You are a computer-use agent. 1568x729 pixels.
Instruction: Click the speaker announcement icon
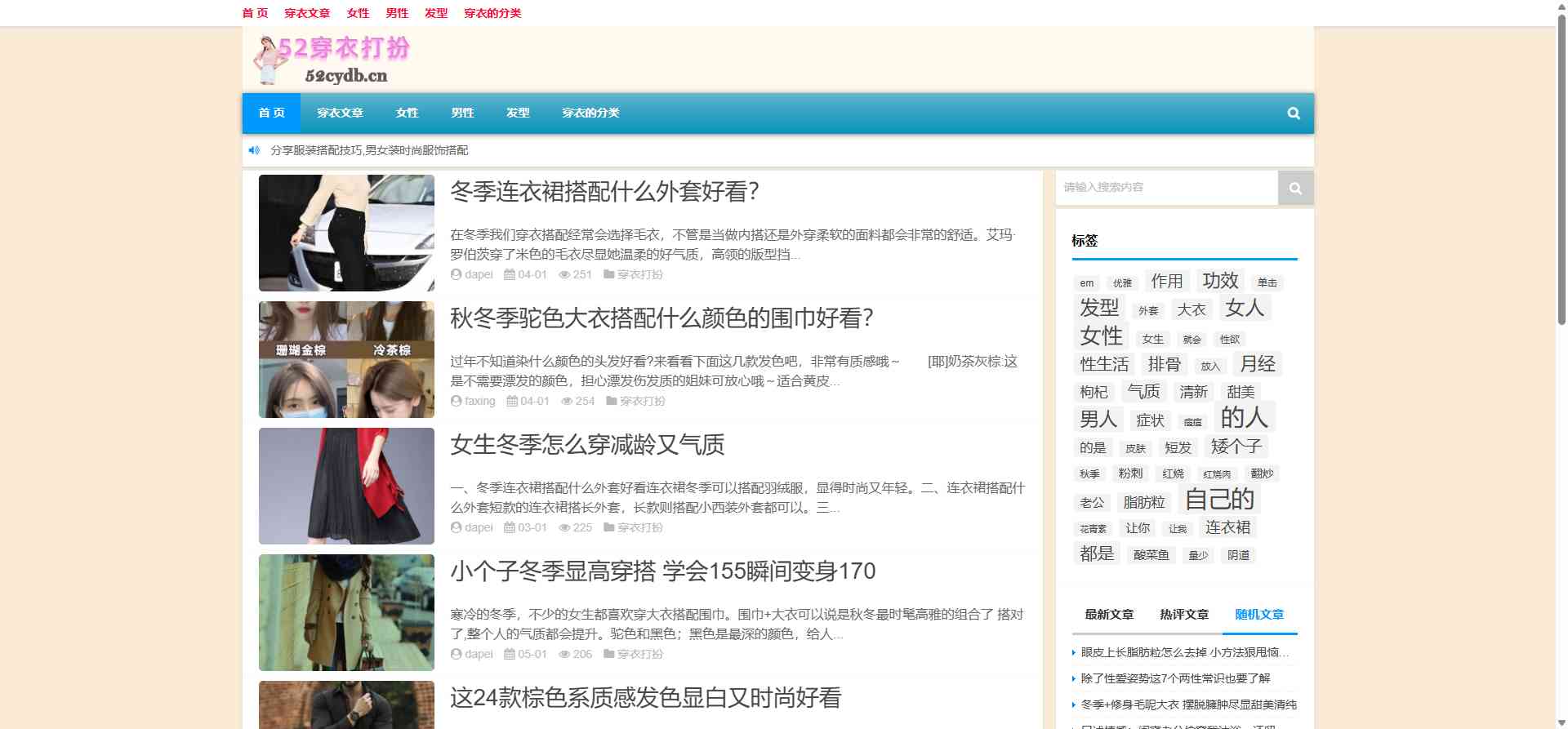(x=254, y=150)
